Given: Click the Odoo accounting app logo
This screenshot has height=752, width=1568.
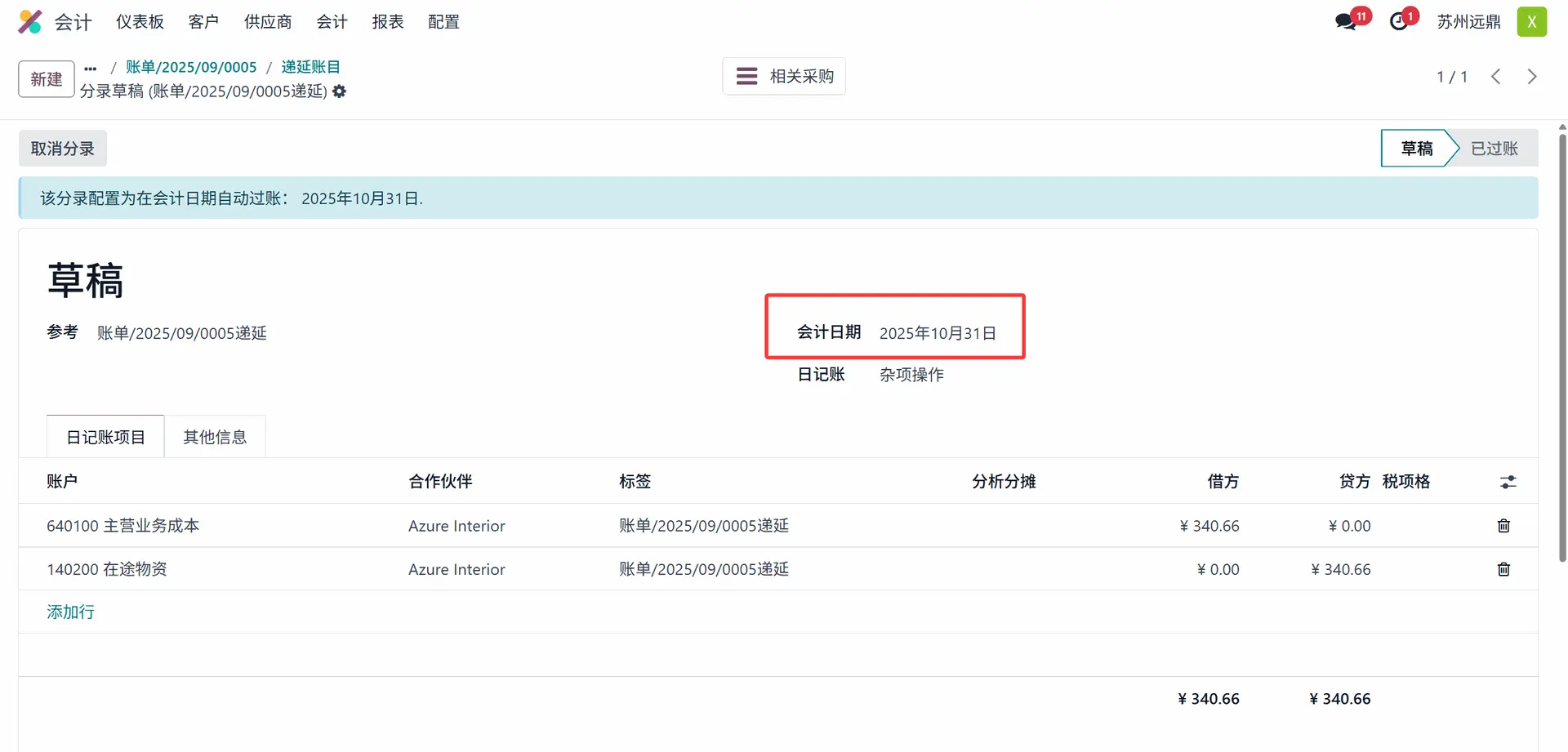Looking at the screenshot, I should click(30, 22).
